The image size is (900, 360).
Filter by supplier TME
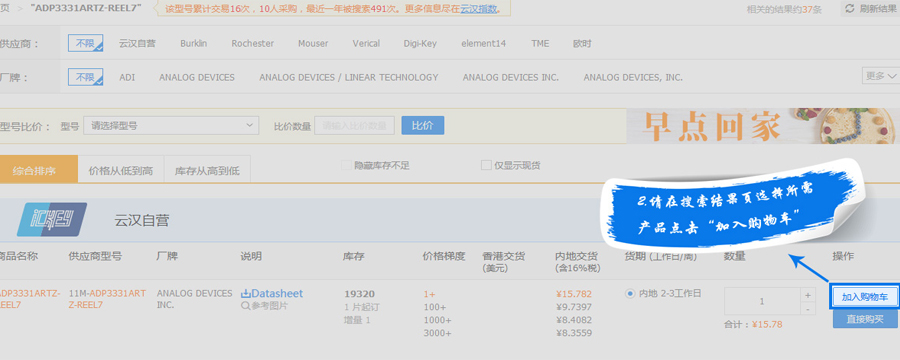click(540, 43)
